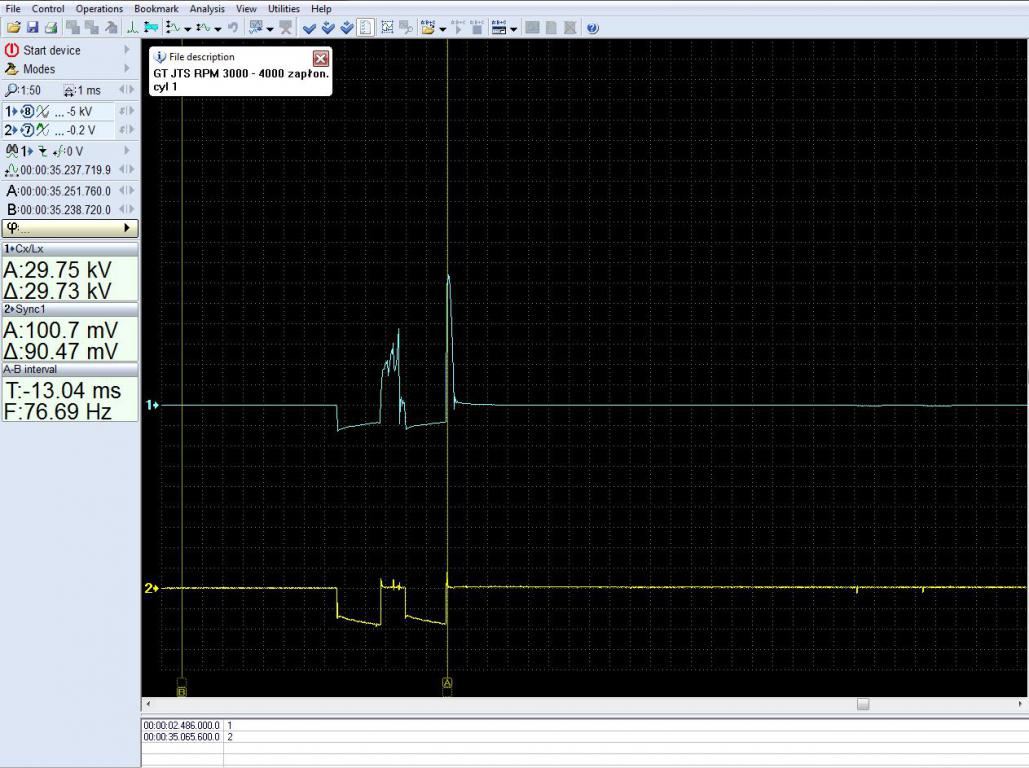Click the dashed-box waveform selection toolbar icon
The image size is (1029, 768).
pyautogui.click(x=387, y=28)
